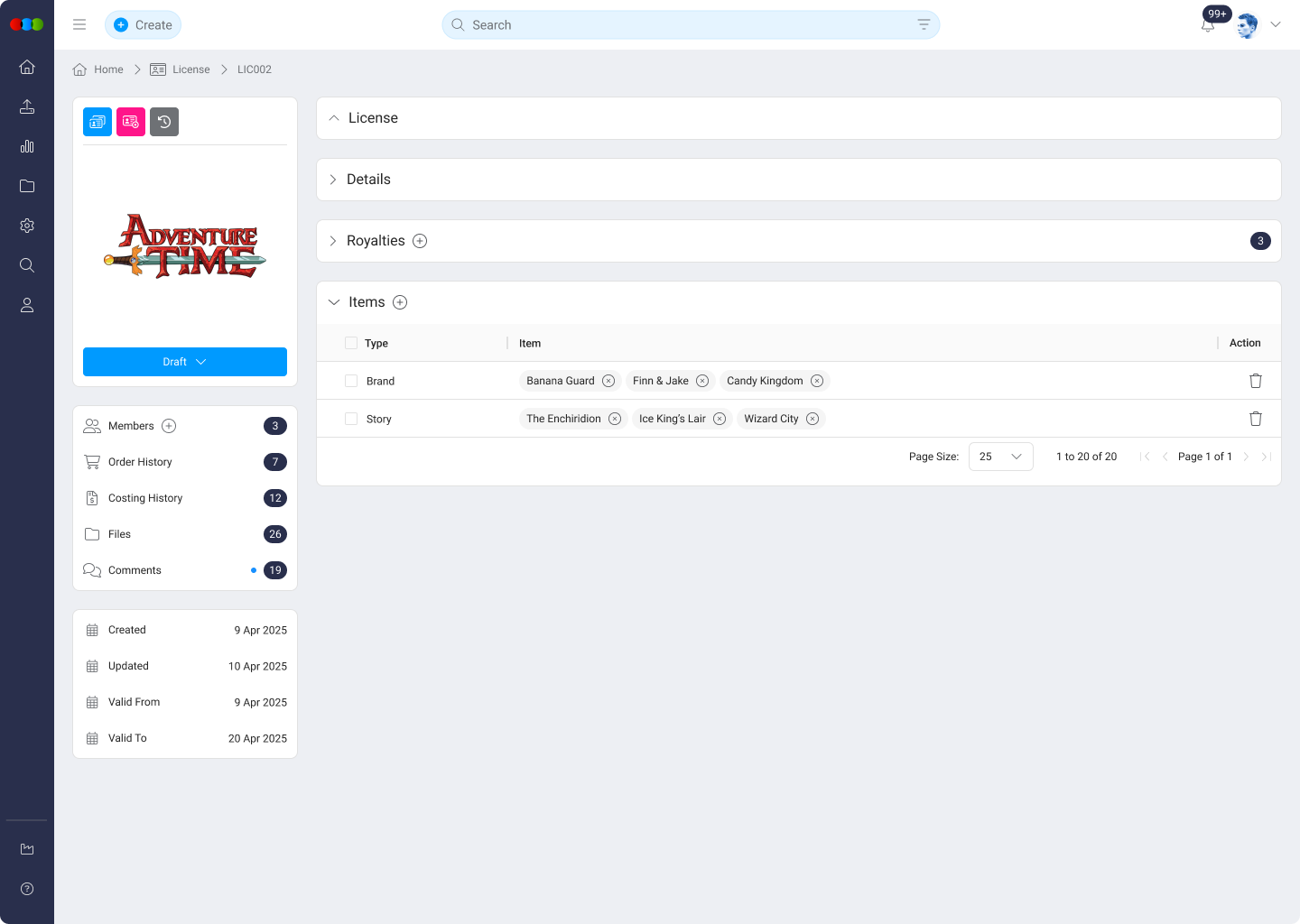Go to License in the breadcrumb
The height and width of the screenshot is (924, 1300).
click(x=190, y=69)
